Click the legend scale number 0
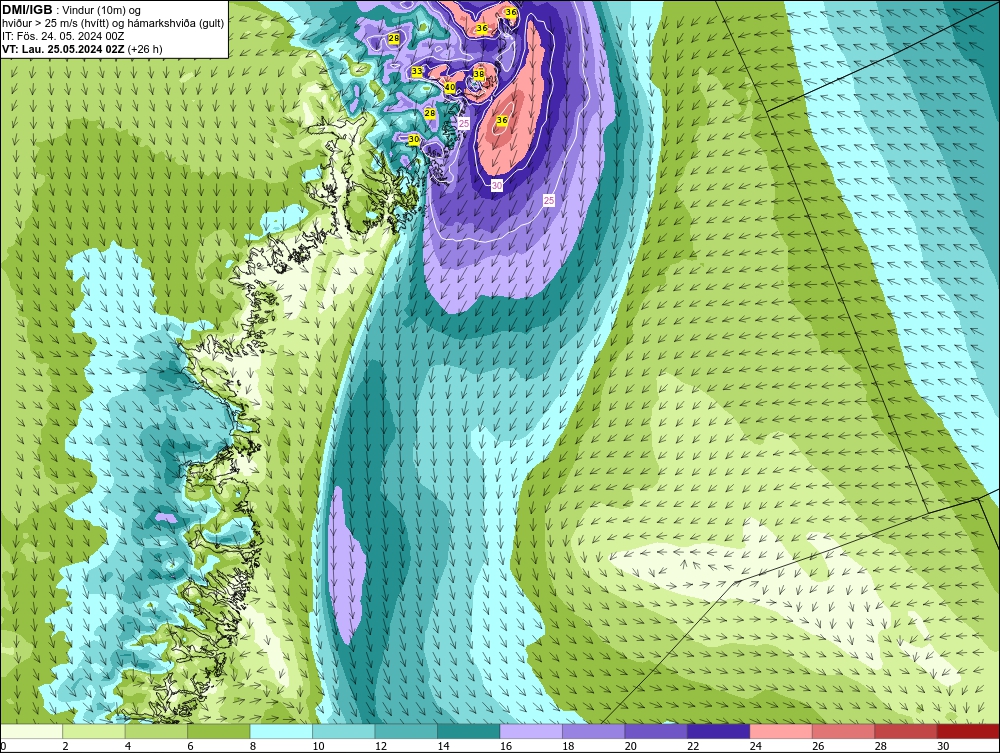The width and height of the screenshot is (1000, 753). click(x=3, y=746)
